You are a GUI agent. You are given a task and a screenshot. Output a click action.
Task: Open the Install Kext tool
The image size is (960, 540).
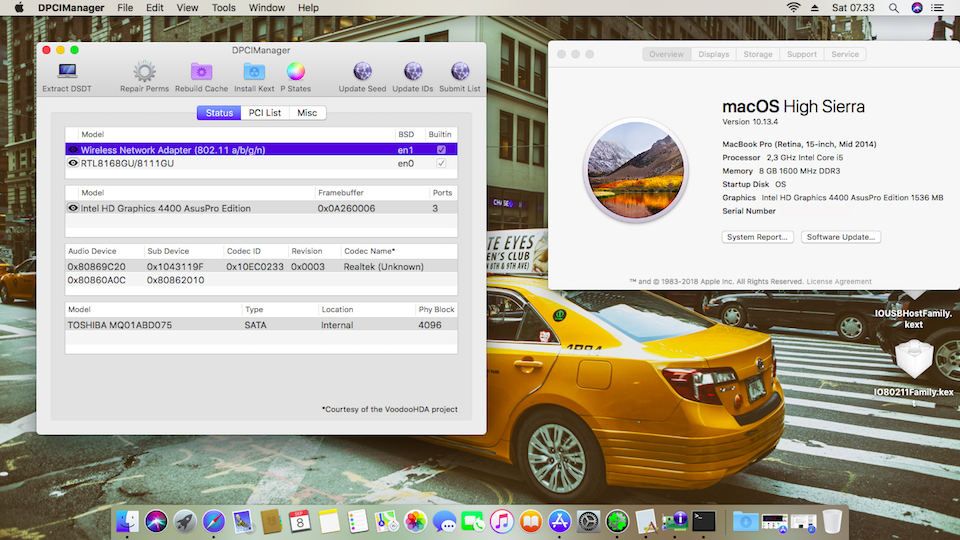(x=254, y=72)
